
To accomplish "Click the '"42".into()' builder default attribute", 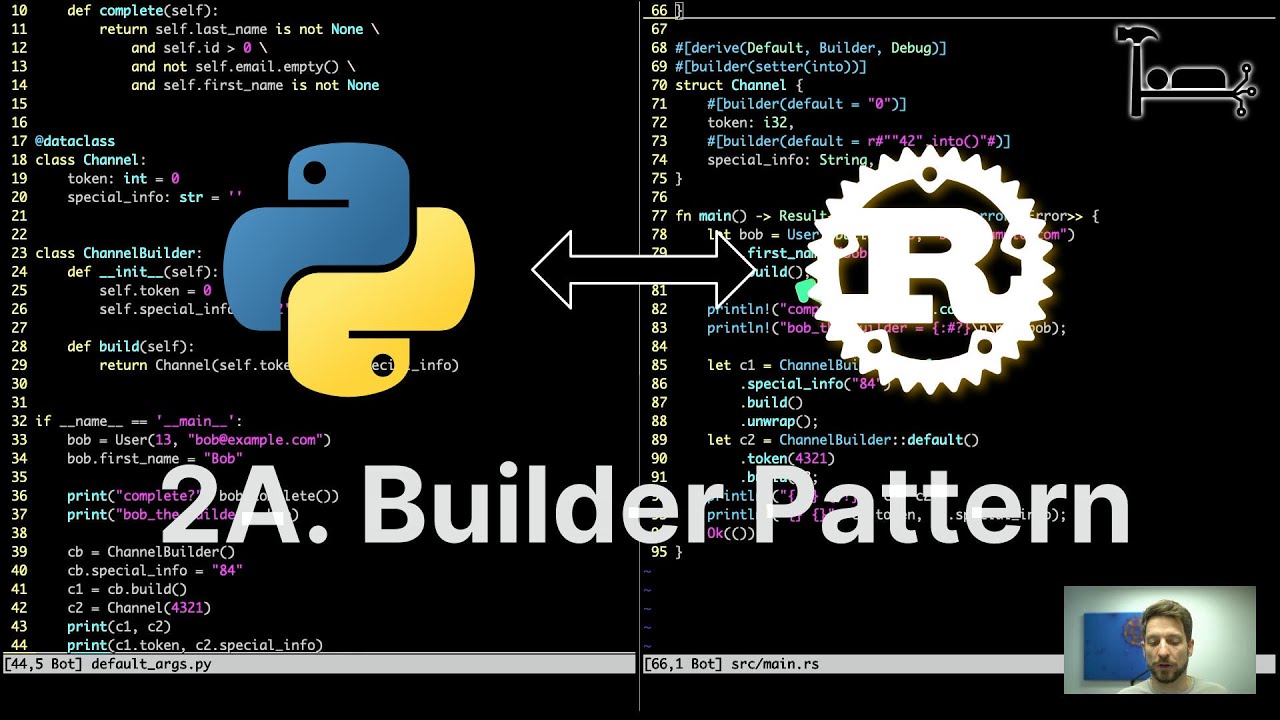I will point(859,141).
